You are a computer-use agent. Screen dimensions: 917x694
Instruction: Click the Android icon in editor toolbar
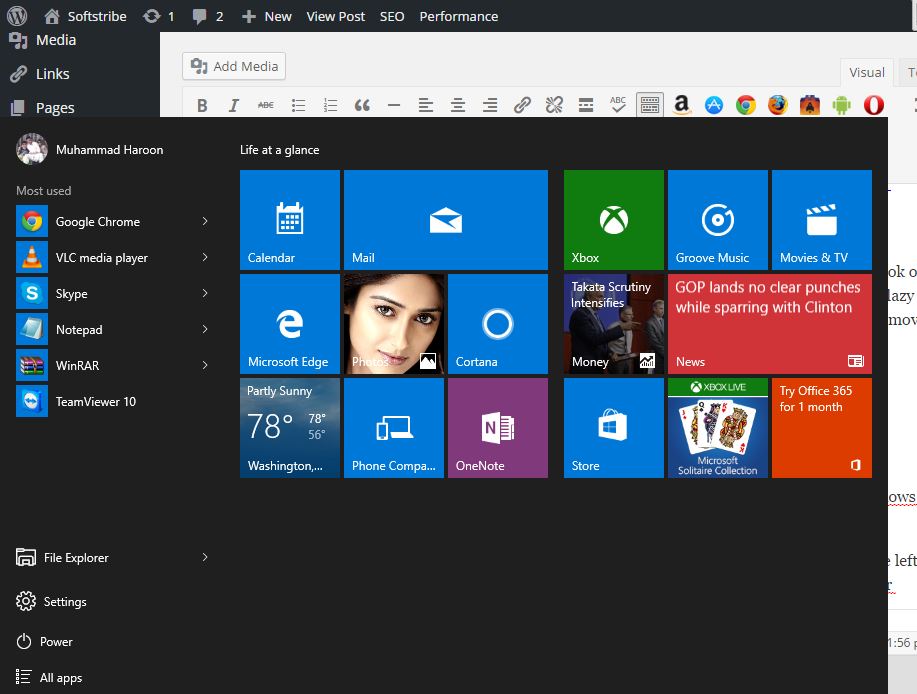click(x=841, y=105)
